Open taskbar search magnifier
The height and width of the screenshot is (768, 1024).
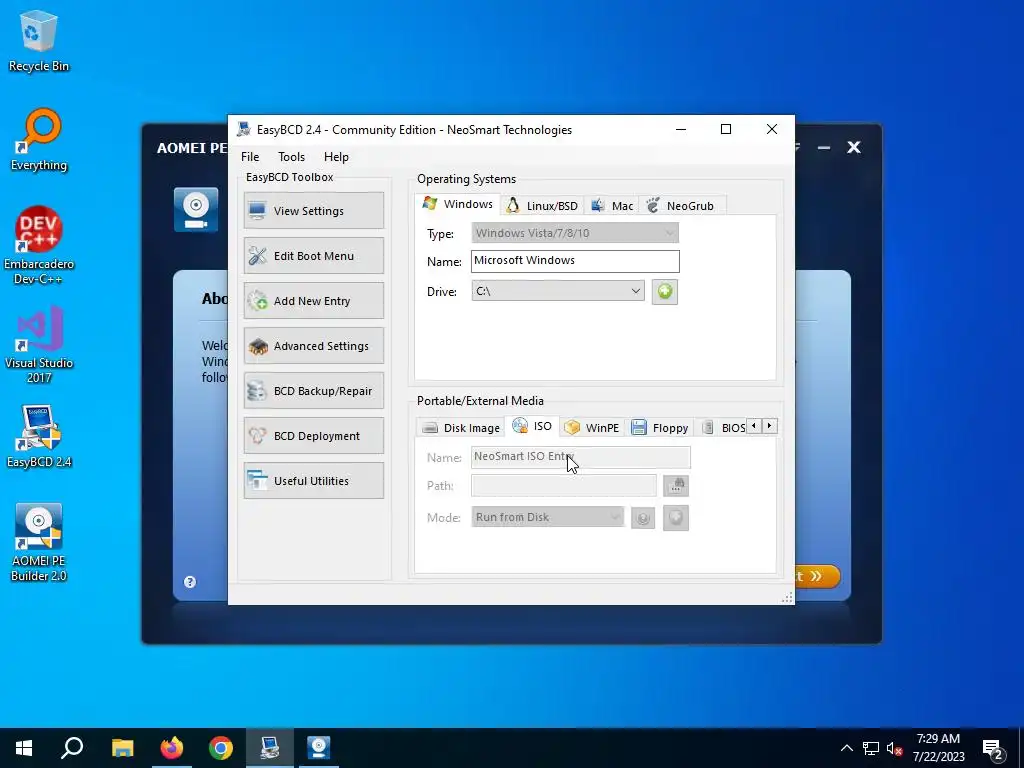(72, 748)
